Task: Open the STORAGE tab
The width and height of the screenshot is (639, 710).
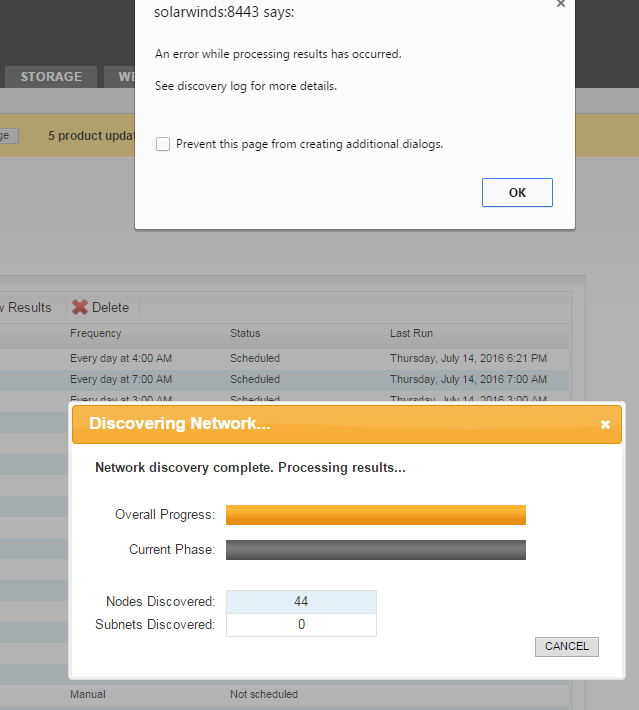Action: coord(51,77)
